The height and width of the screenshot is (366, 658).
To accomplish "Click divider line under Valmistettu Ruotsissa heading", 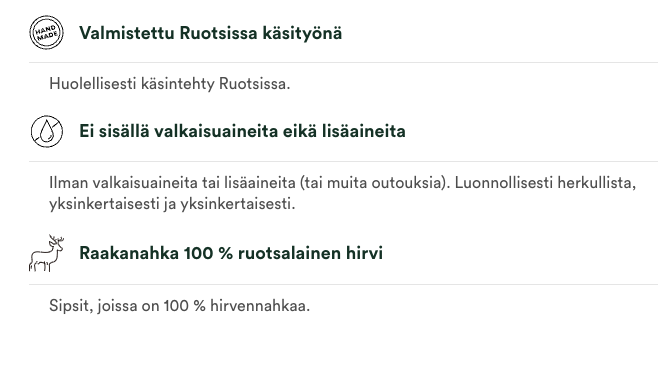I will click(x=343, y=63).
